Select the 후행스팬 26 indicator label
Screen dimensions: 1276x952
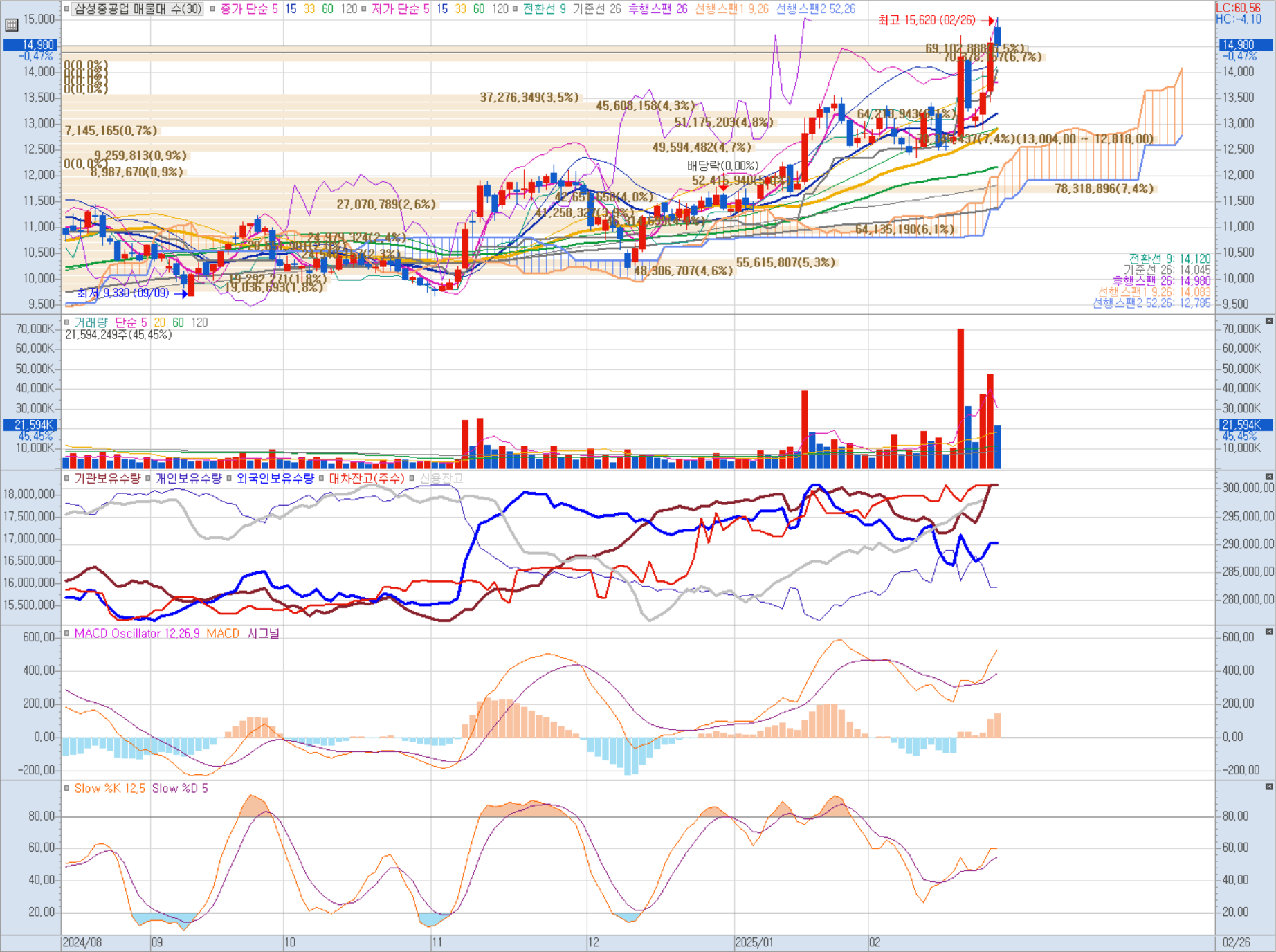coord(657,9)
